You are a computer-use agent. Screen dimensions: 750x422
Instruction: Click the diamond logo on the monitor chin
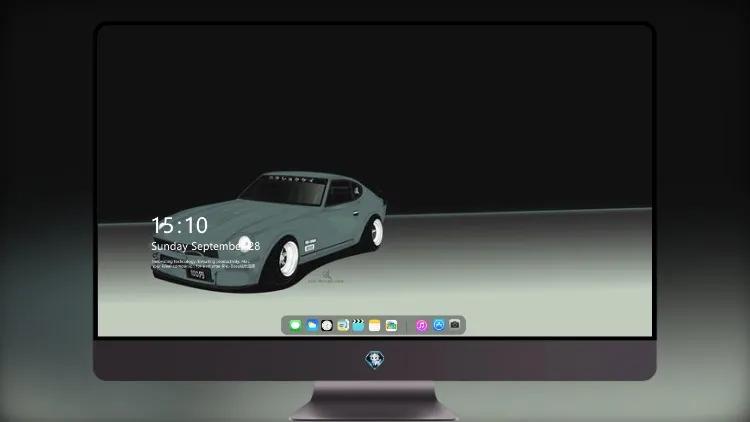pos(375,360)
